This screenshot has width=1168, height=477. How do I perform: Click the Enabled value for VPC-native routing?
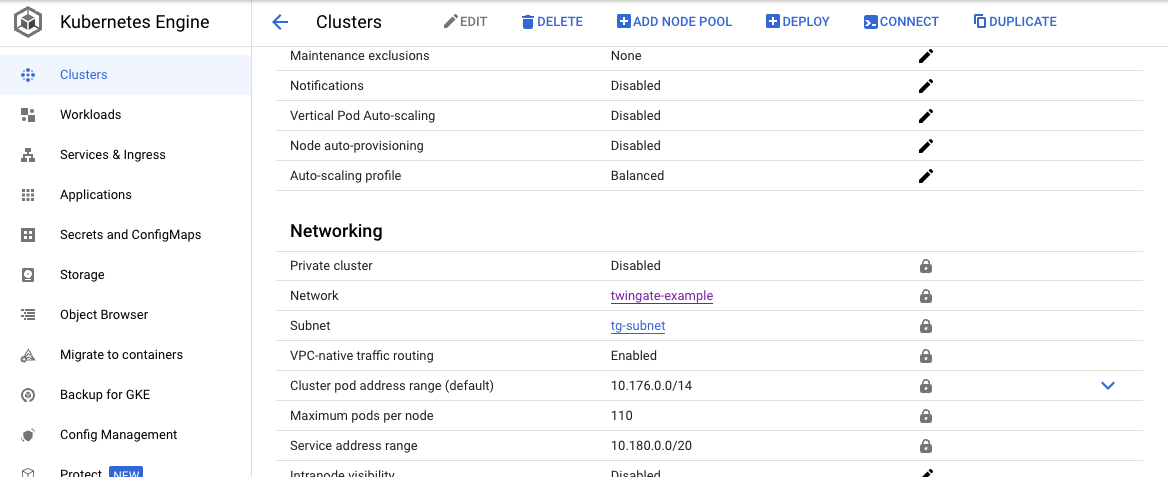tap(634, 356)
